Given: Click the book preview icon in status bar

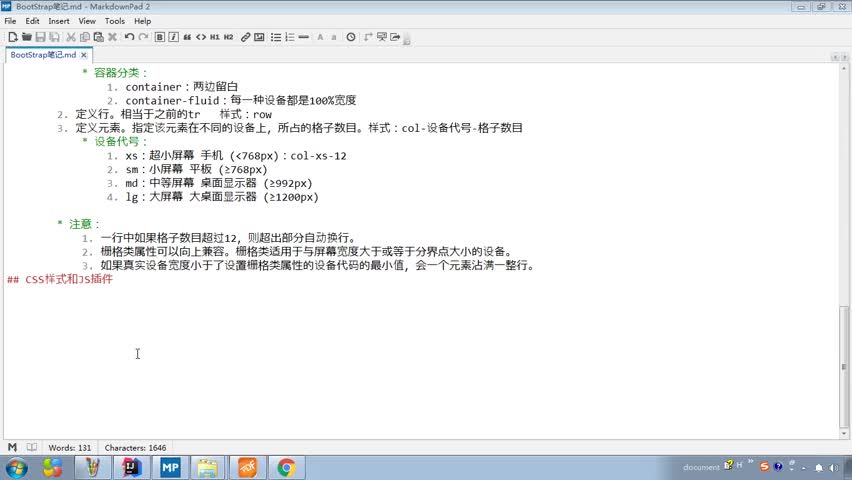Looking at the screenshot, I should click(x=32, y=447).
